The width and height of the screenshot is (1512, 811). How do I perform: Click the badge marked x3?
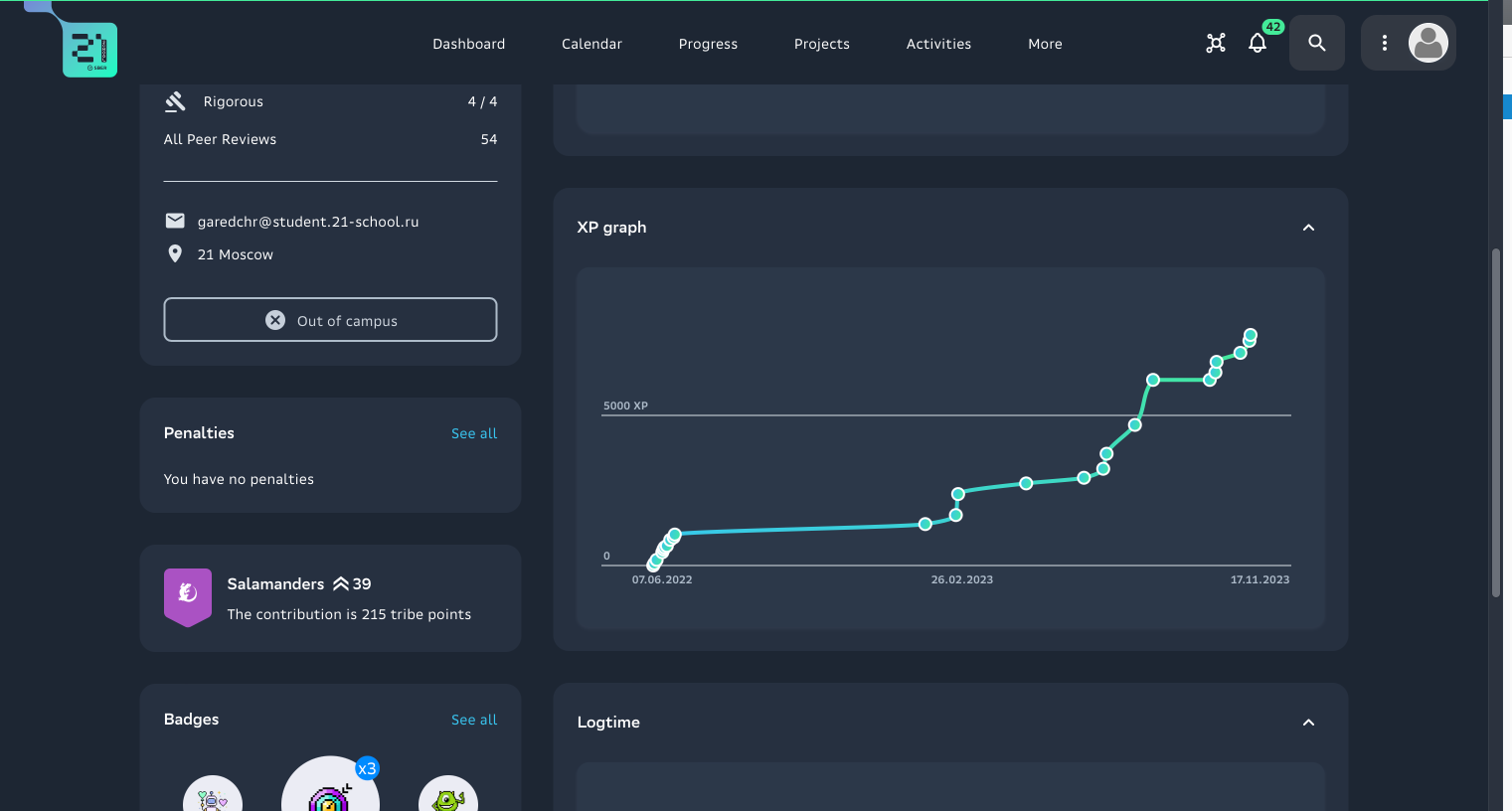click(331, 790)
